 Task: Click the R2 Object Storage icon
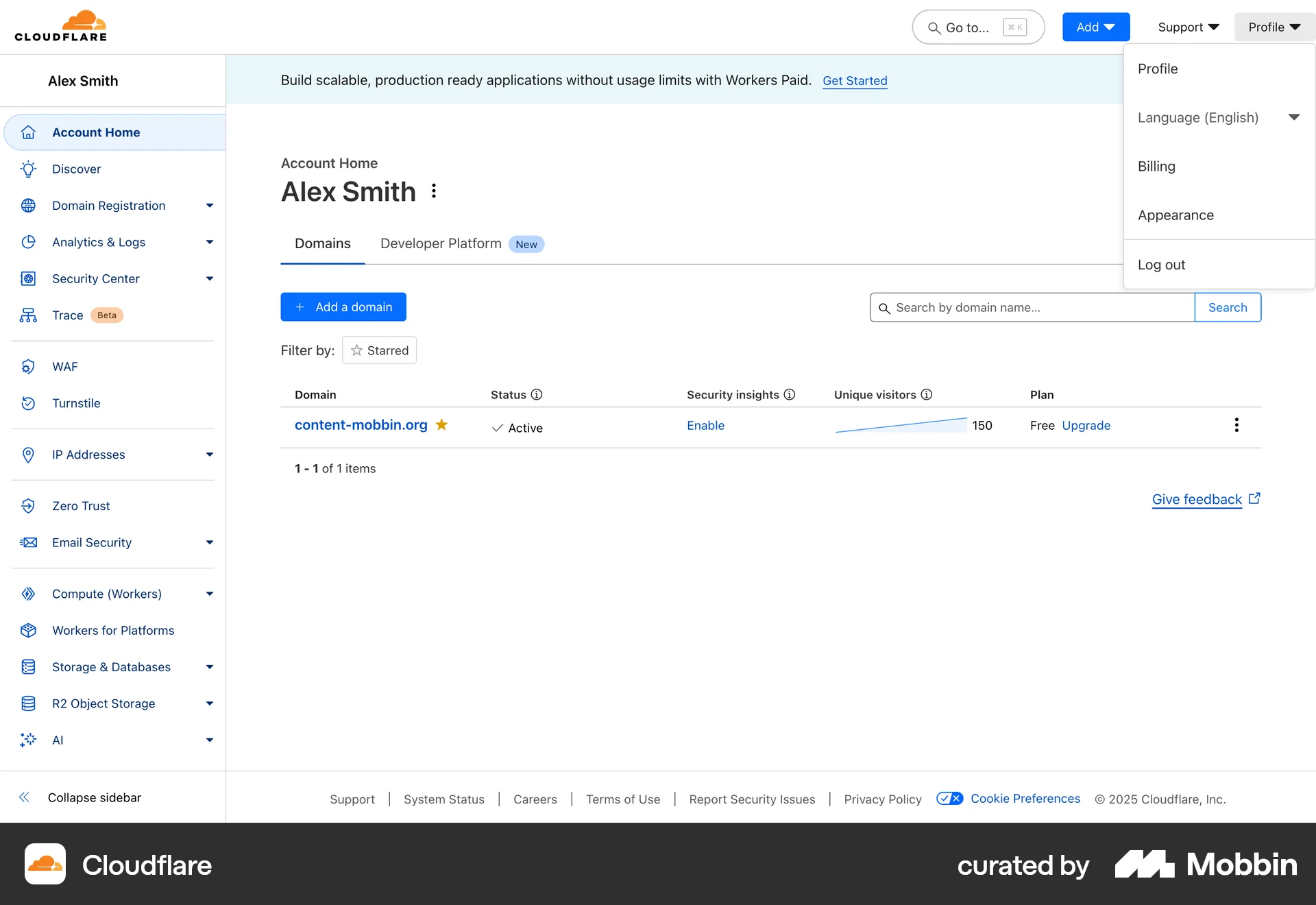28,703
